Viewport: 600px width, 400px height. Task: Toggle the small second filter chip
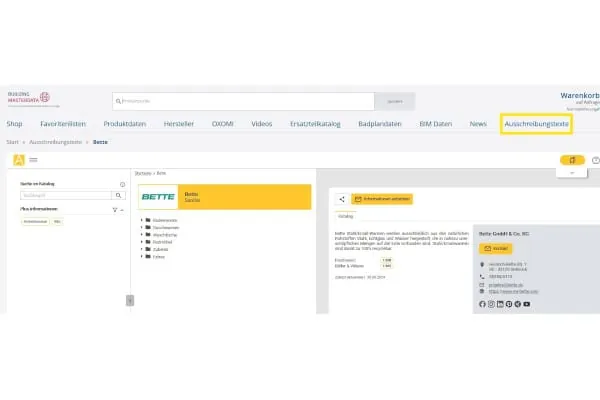57,222
